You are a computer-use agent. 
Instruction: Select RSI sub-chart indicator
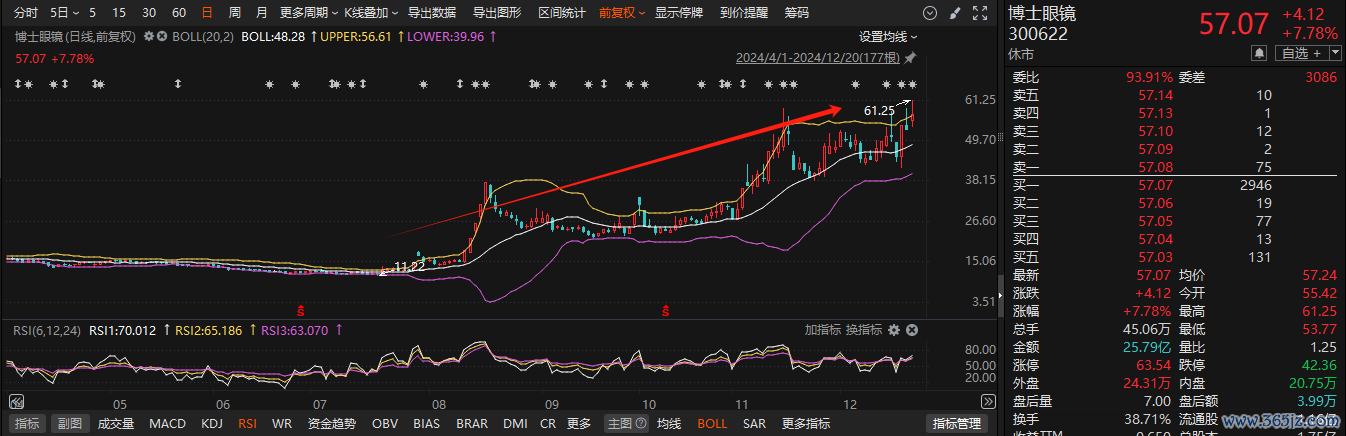tap(248, 424)
